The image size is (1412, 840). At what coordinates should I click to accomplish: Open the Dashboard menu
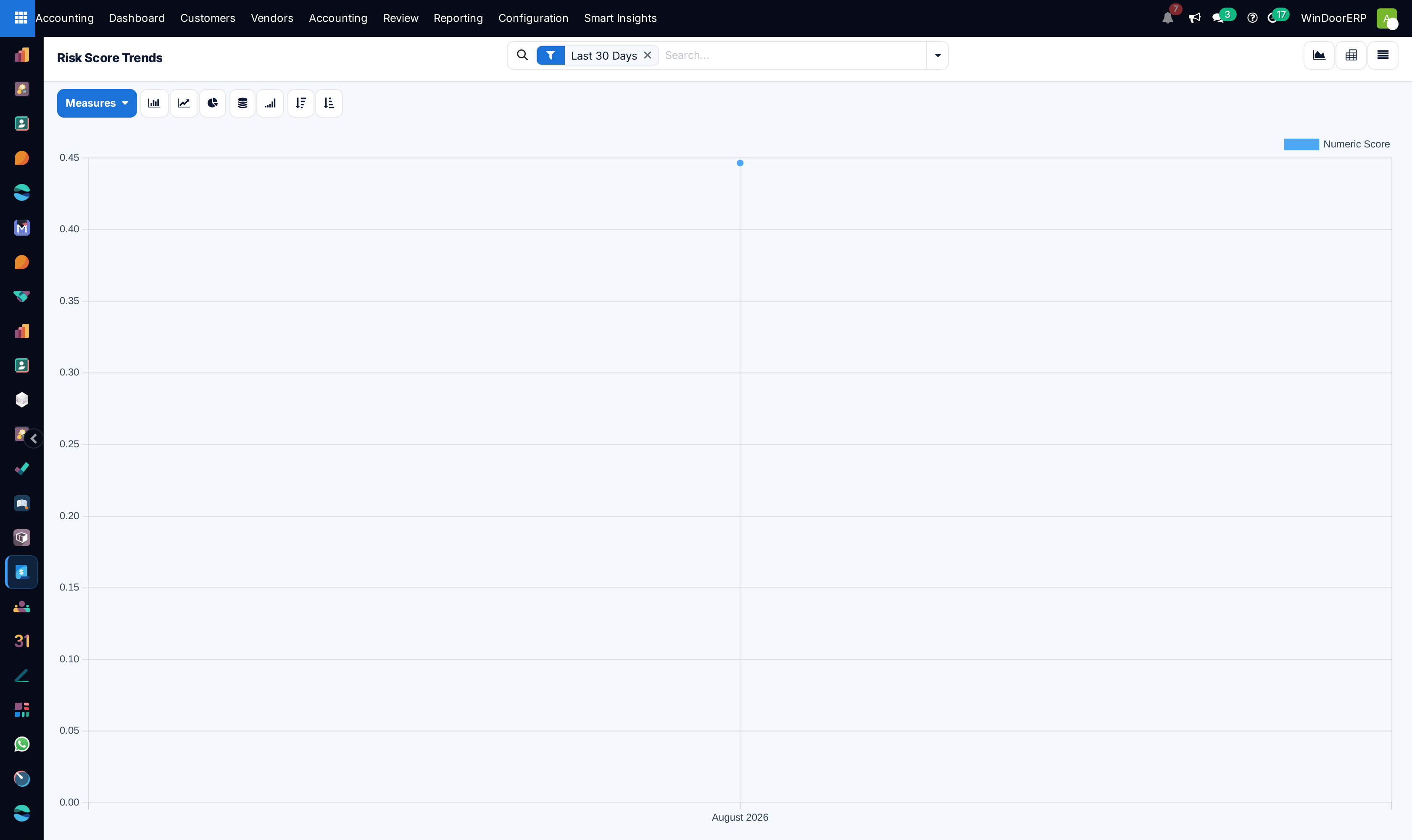click(x=137, y=18)
